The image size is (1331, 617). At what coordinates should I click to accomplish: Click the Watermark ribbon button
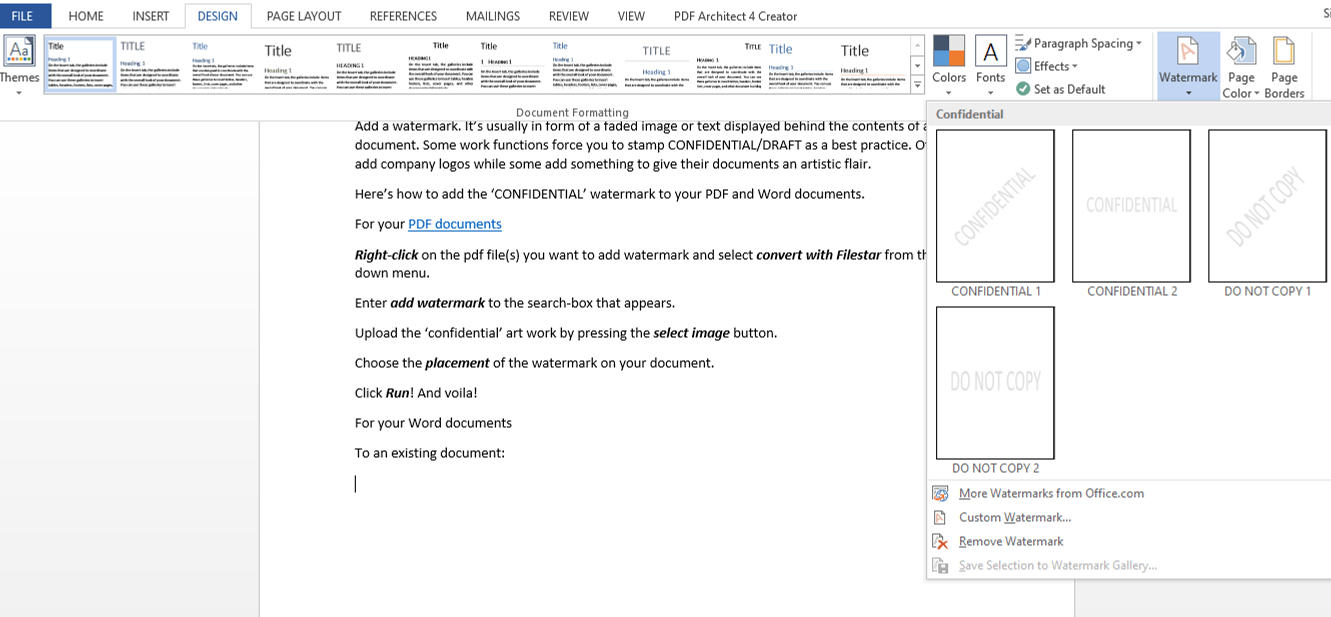tap(1188, 66)
